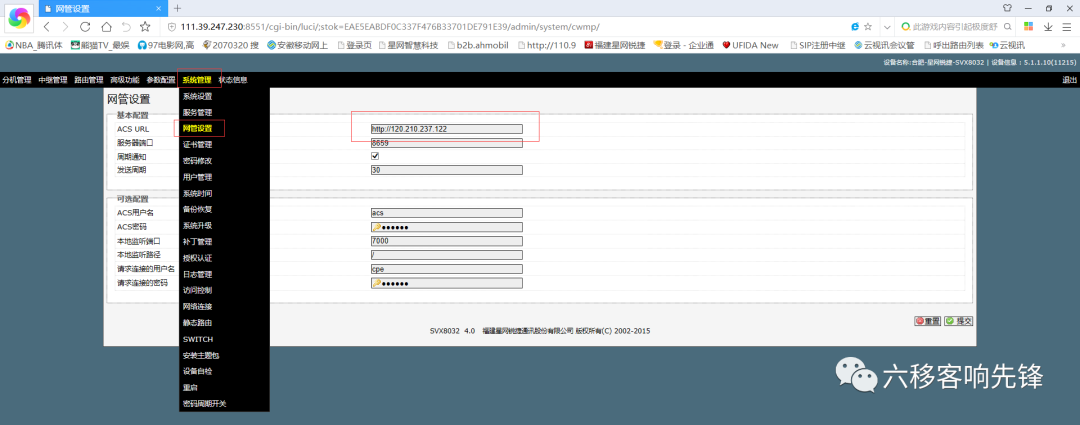Viewport: 1080px width, 425px height.
Task: Click the 退出 logout link
Action: click(1070, 80)
